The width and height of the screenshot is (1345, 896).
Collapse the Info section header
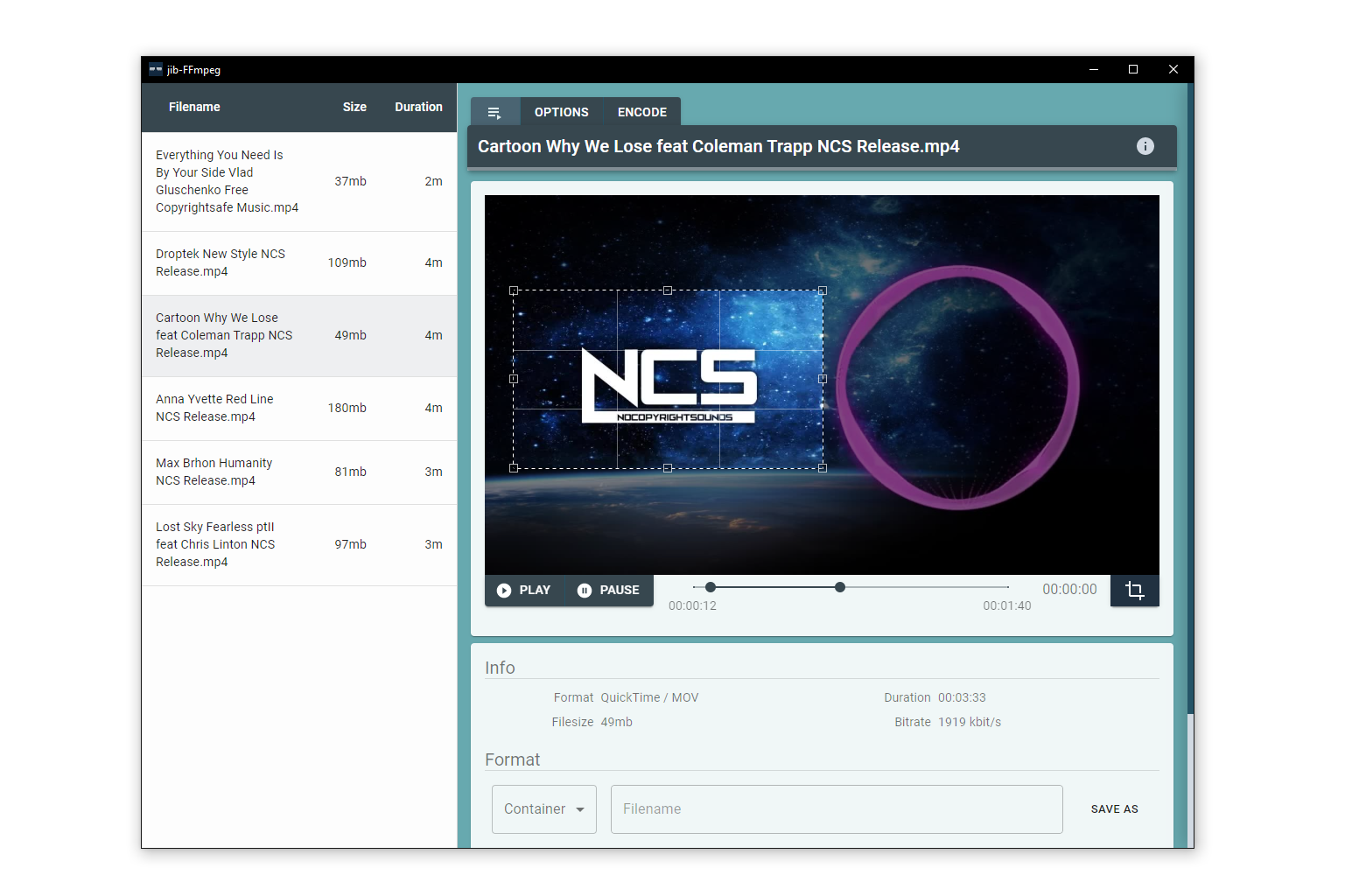pos(500,667)
